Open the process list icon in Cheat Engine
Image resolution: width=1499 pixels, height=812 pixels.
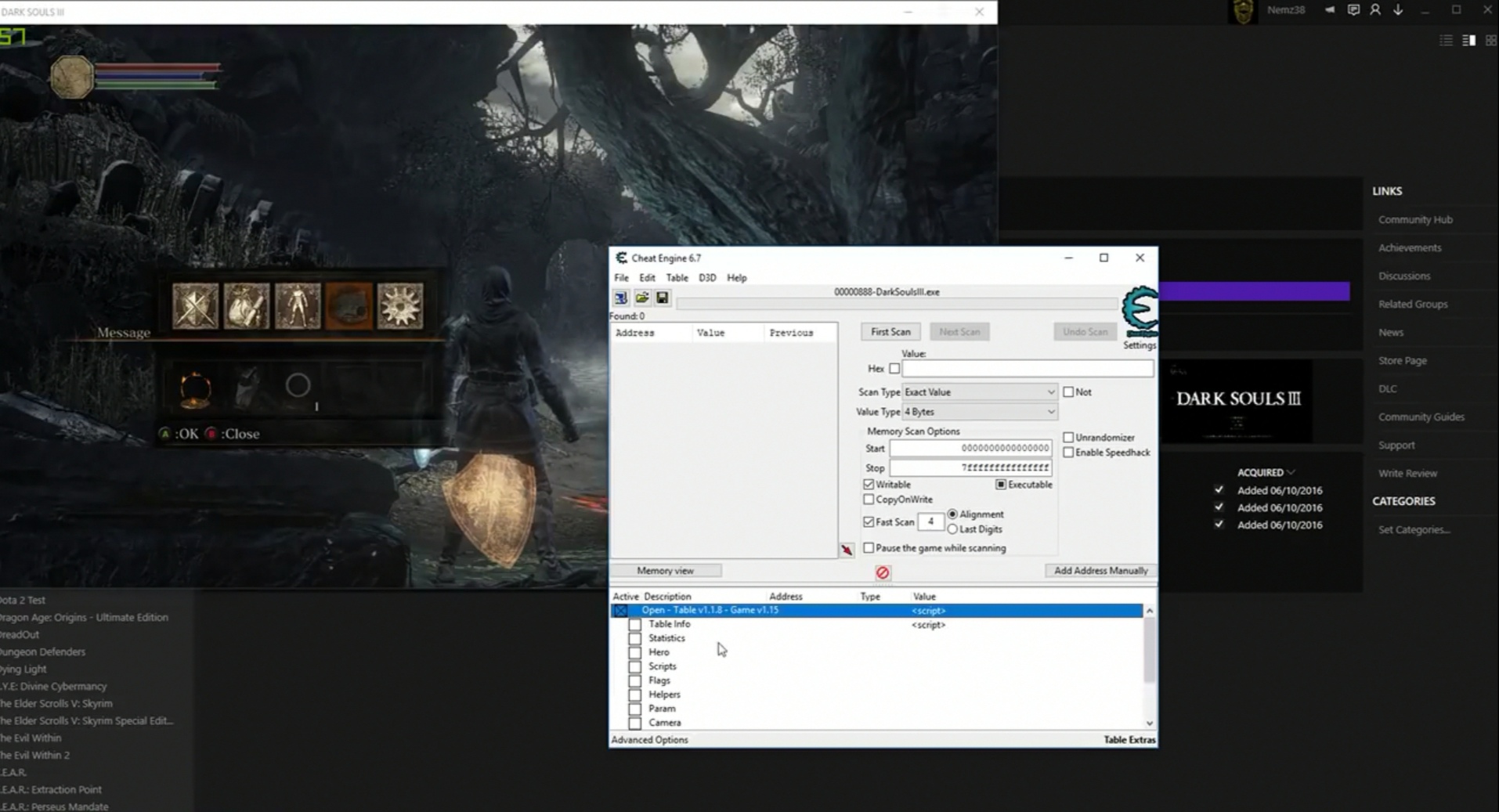(620, 298)
